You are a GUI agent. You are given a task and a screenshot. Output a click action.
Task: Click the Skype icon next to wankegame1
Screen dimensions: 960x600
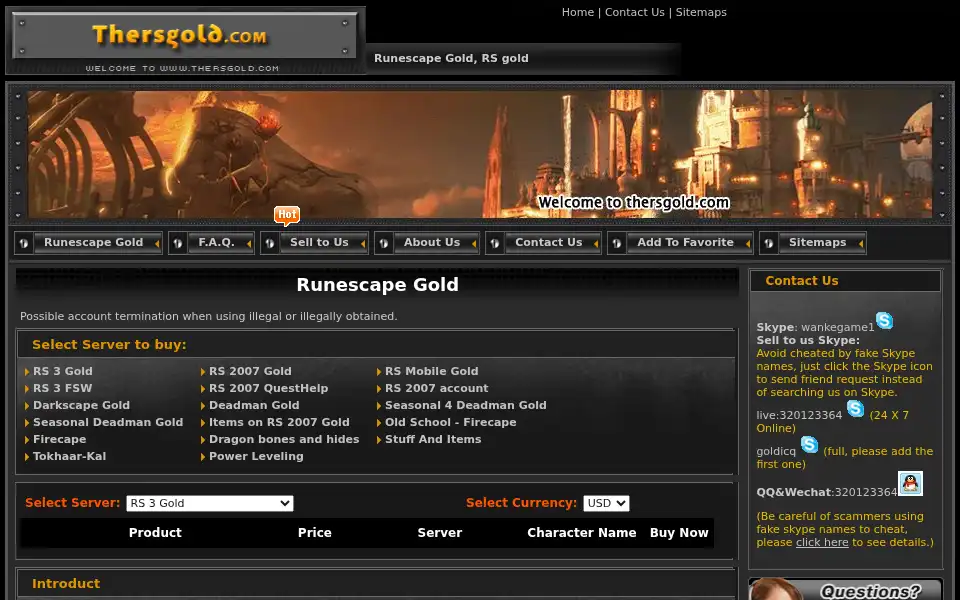[884, 320]
